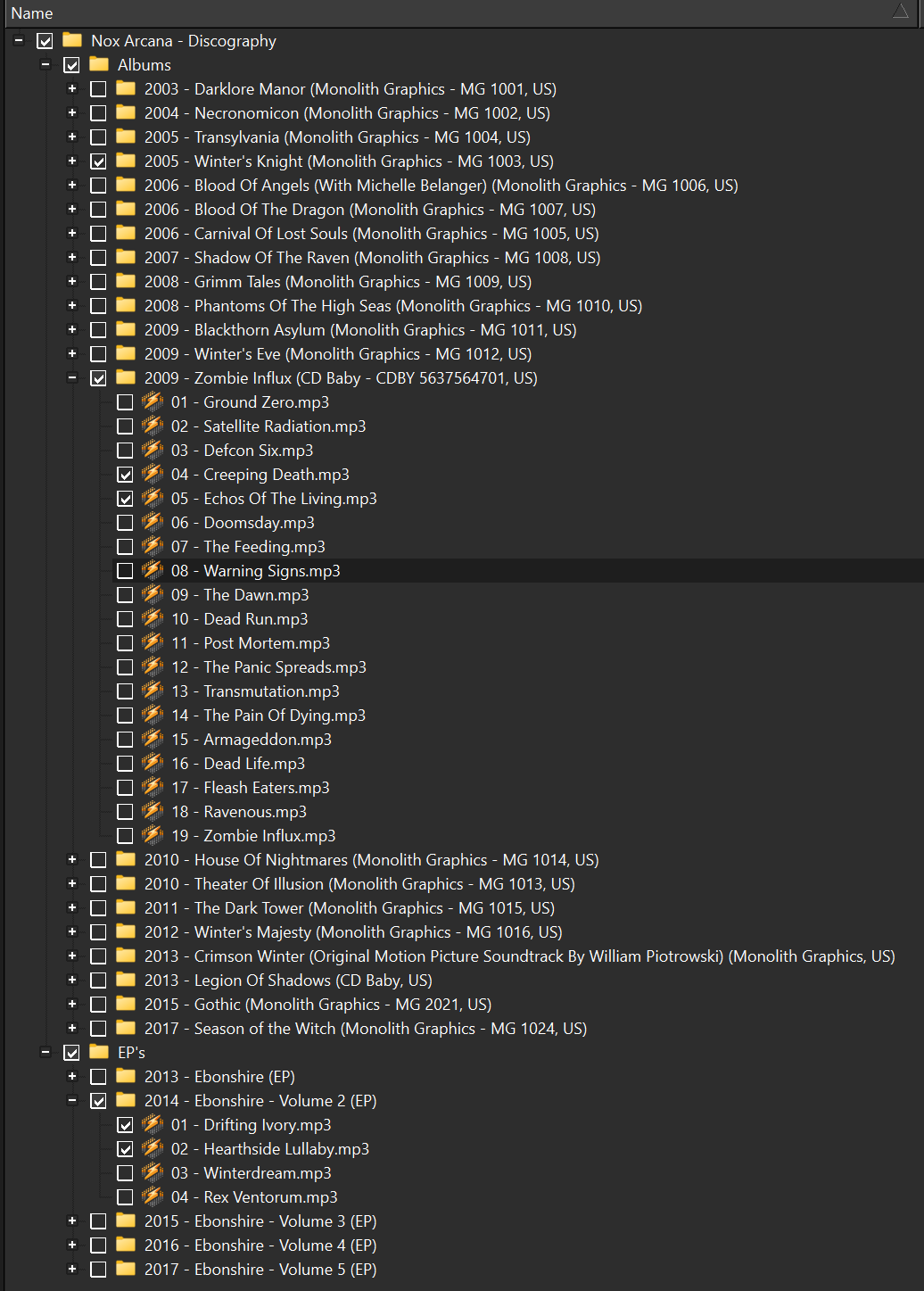Select the Doomsday.mp3 file icon
The width and height of the screenshot is (924, 1291).
(153, 522)
